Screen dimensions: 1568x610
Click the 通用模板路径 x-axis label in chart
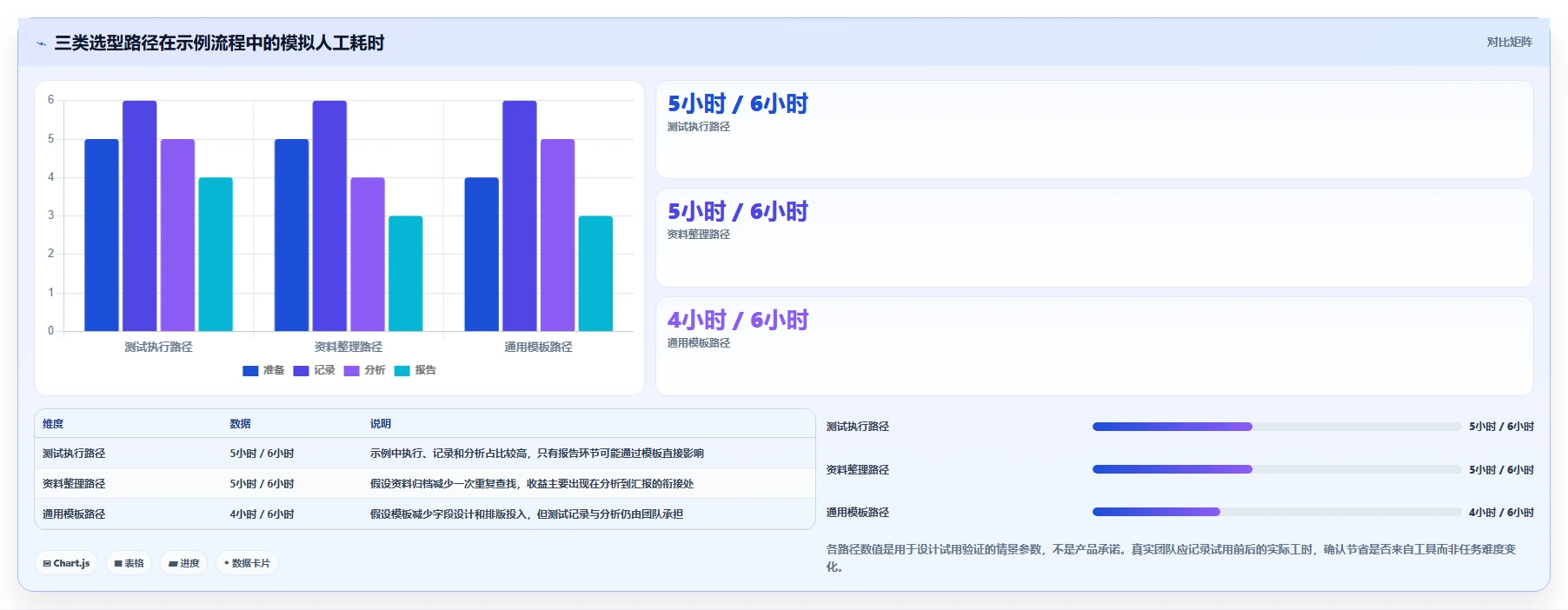(538, 347)
